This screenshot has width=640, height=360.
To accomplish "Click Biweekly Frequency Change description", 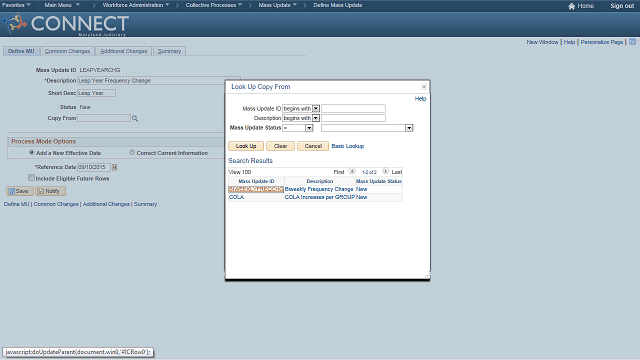I will (x=319, y=189).
